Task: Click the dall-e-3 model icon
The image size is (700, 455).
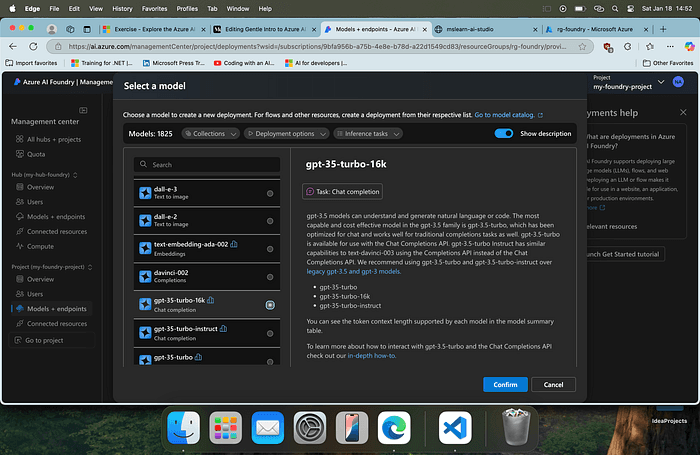Action: tap(145, 193)
